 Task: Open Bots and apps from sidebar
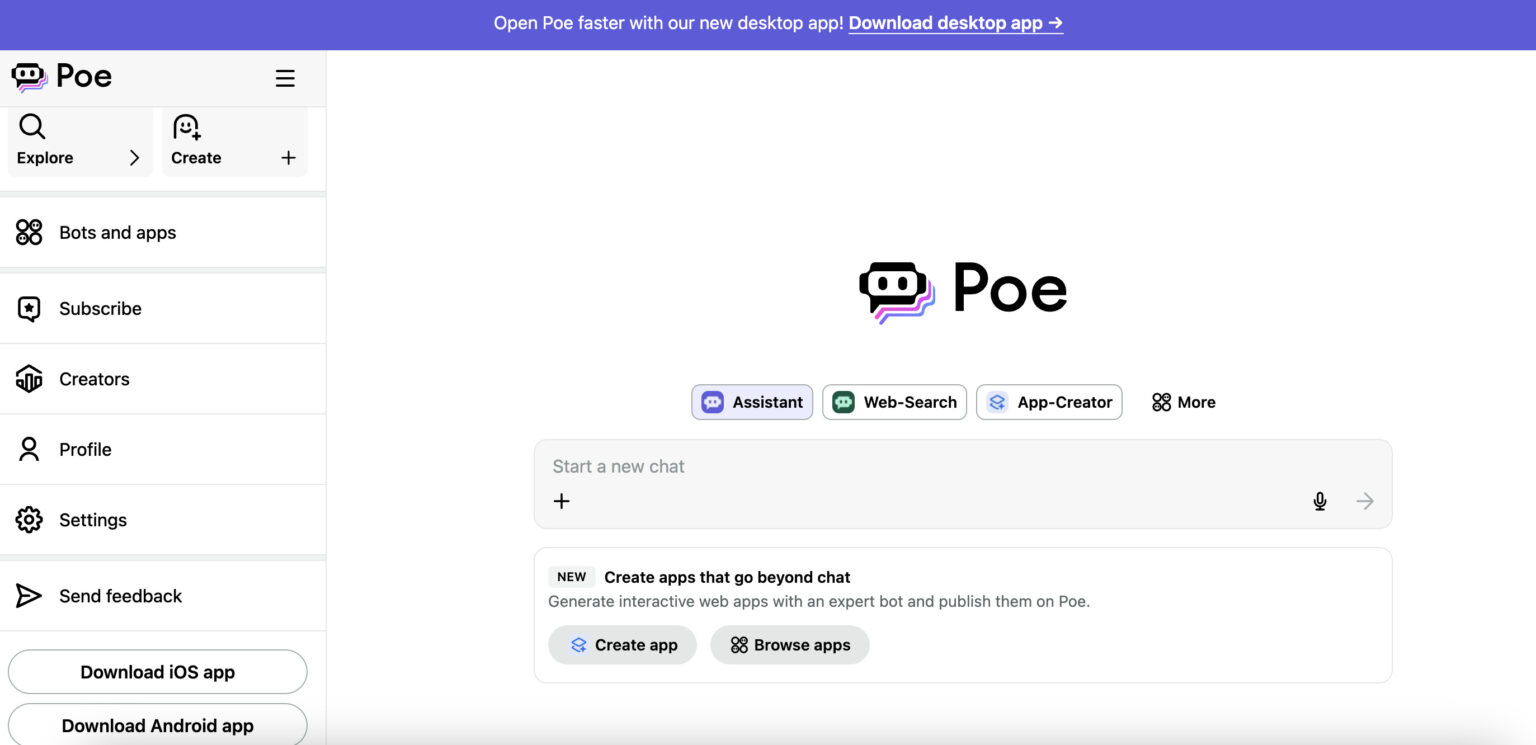click(163, 232)
